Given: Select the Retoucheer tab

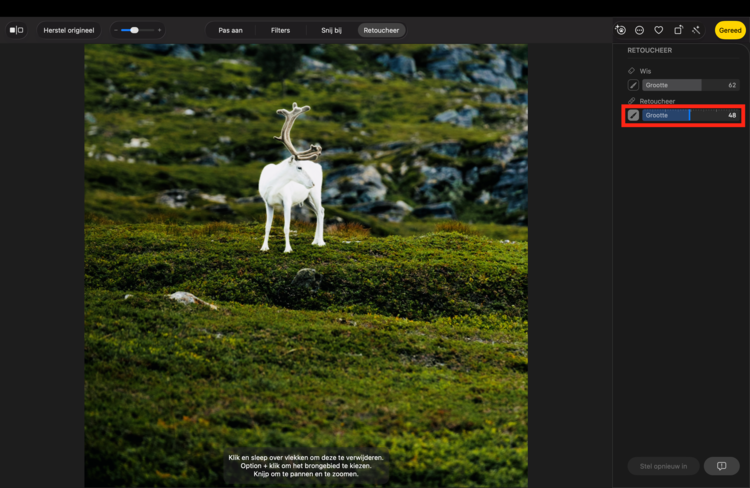Looking at the screenshot, I should click(x=381, y=30).
